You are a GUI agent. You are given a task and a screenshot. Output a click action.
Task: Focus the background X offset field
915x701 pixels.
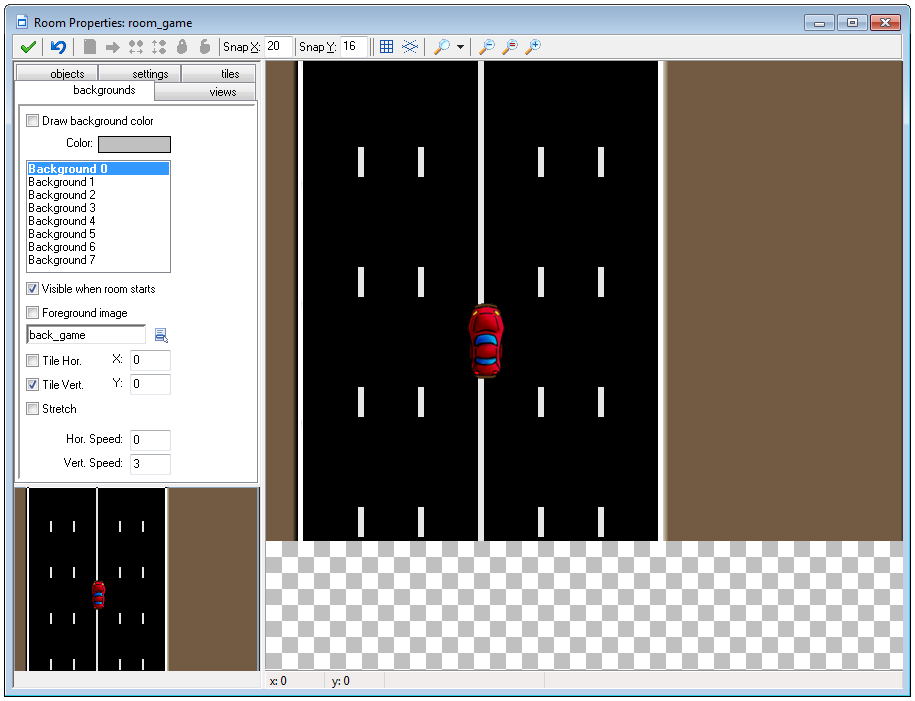coord(150,360)
